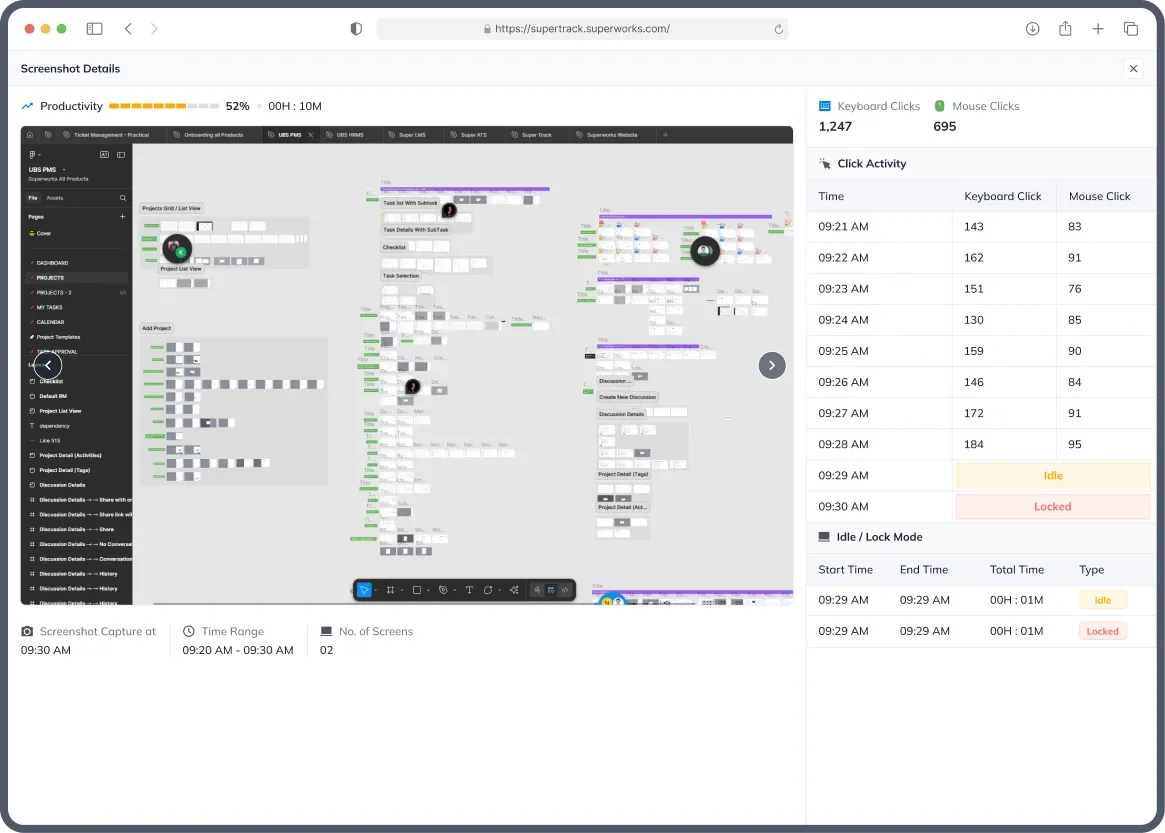Click the Downloads icon in Safari toolbar

(x=1032, y=28)
